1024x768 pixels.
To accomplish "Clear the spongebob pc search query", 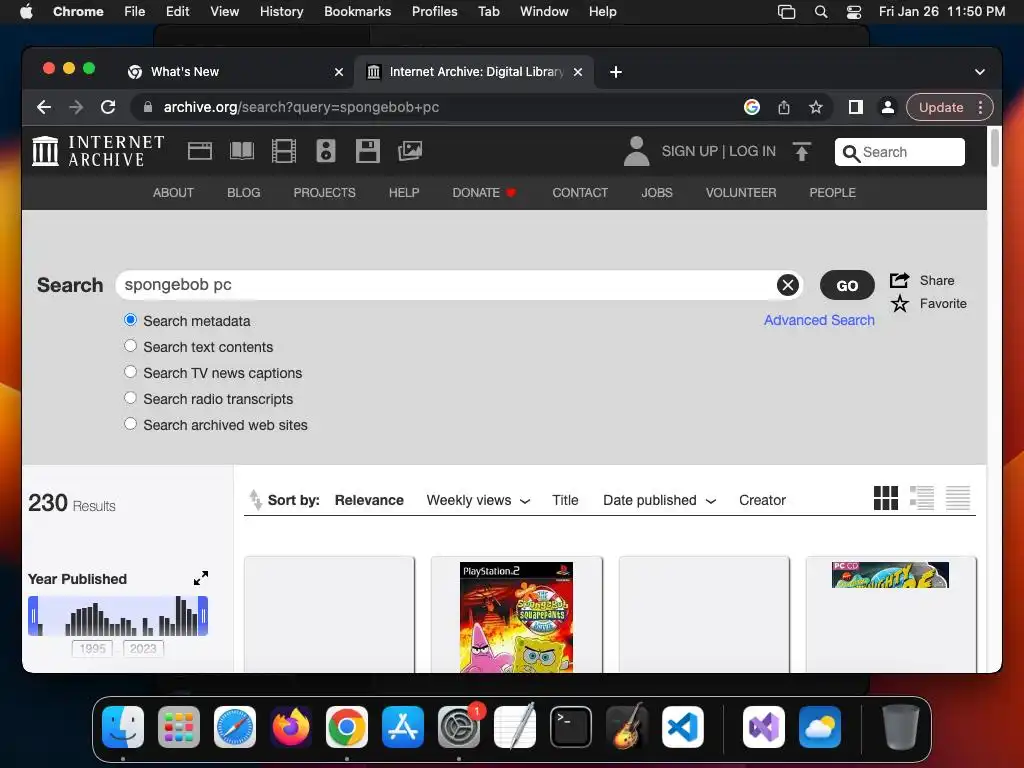I will tap(788, 285).
